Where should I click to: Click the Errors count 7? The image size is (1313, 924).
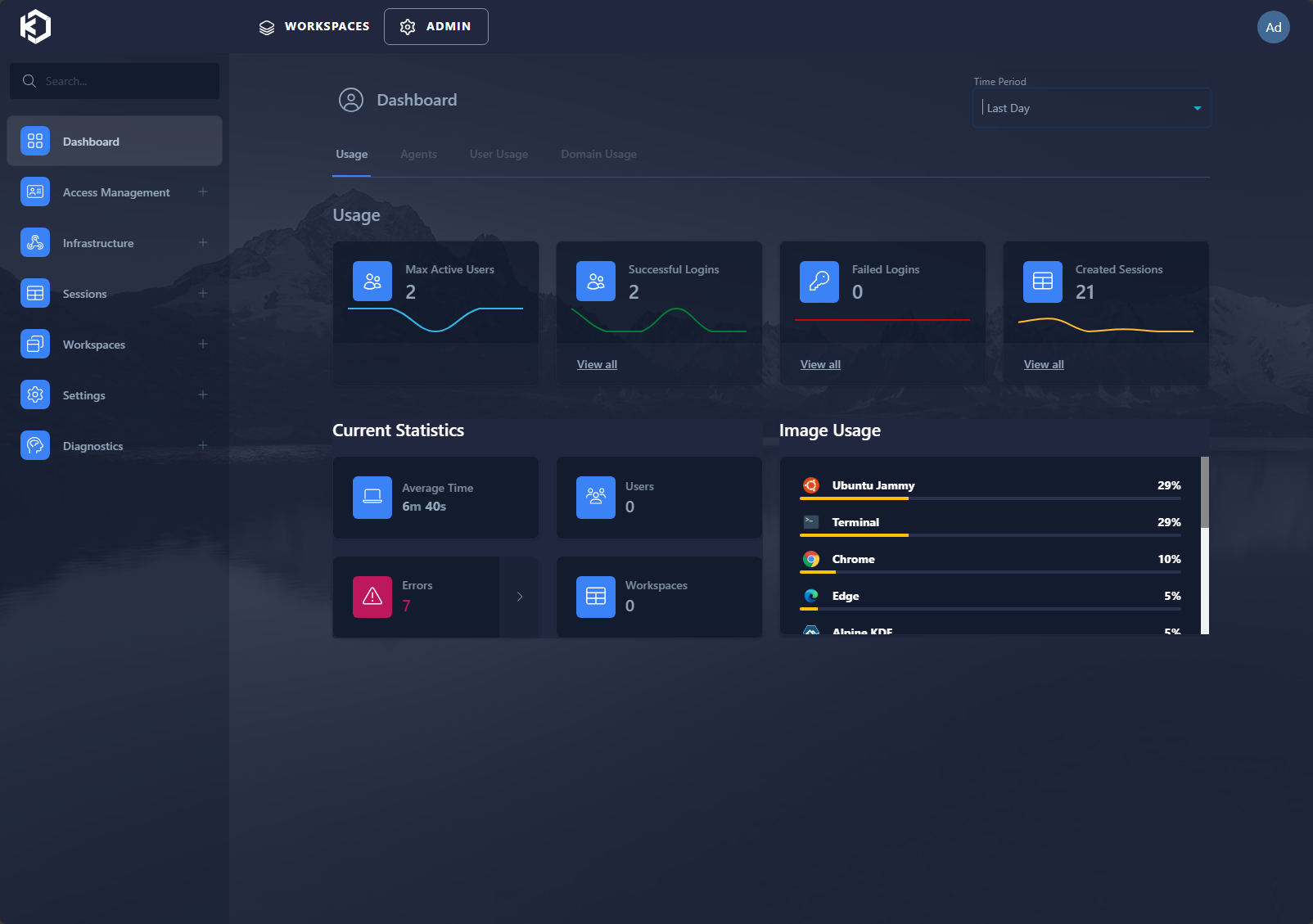407,606
